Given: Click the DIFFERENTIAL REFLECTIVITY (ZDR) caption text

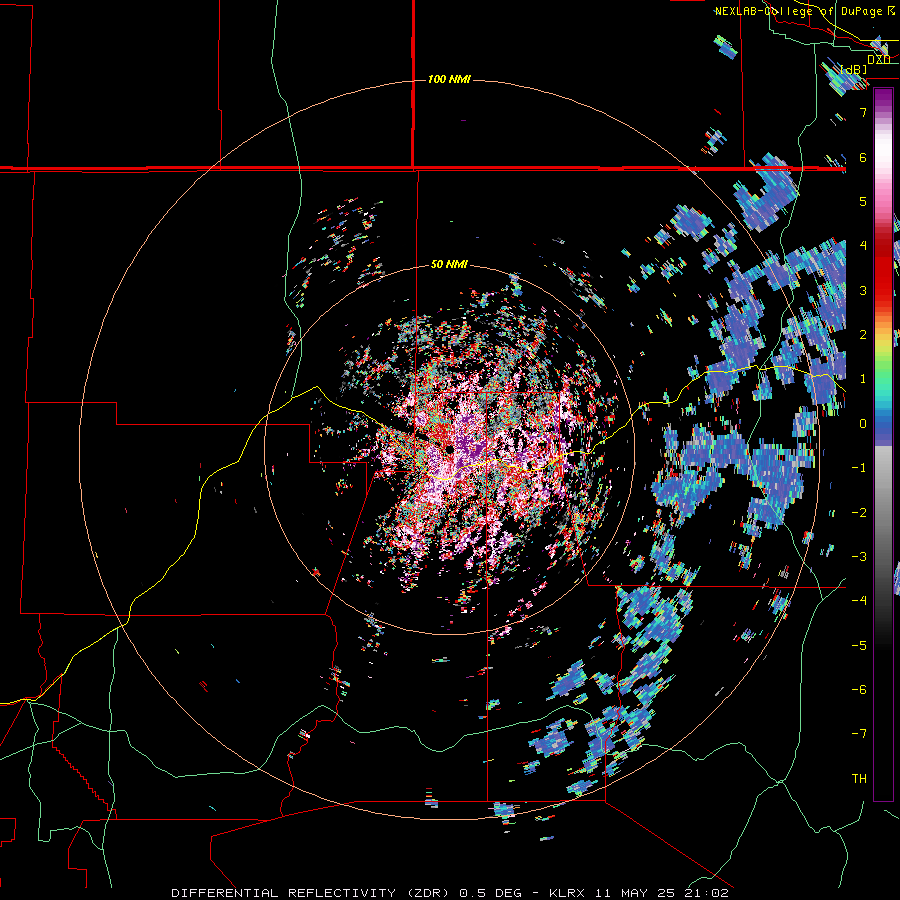Looking at the screenshot, I should point(313,893).
